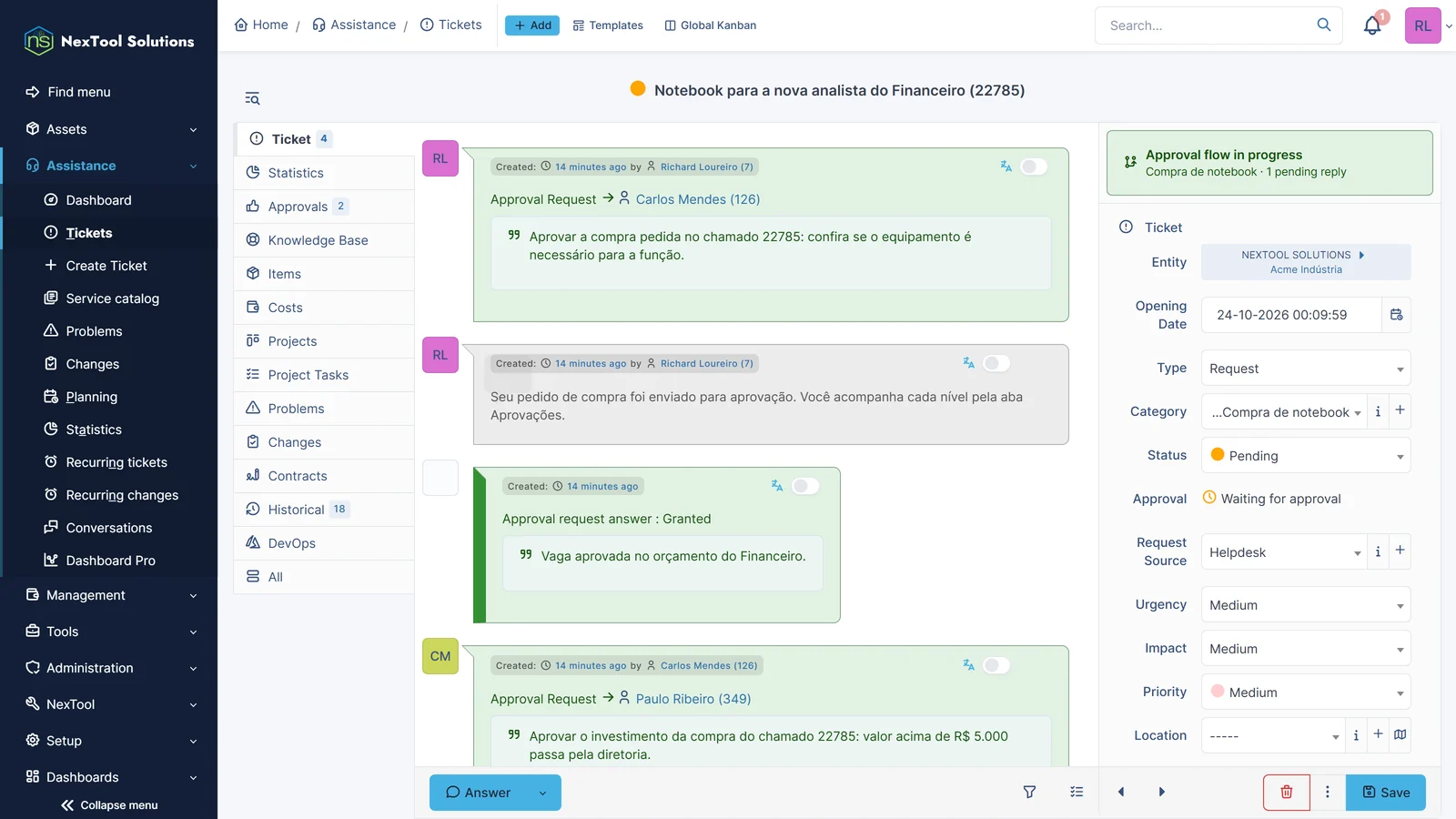
Task: Collapse the sidebar menu
Action: coord(109,805)
